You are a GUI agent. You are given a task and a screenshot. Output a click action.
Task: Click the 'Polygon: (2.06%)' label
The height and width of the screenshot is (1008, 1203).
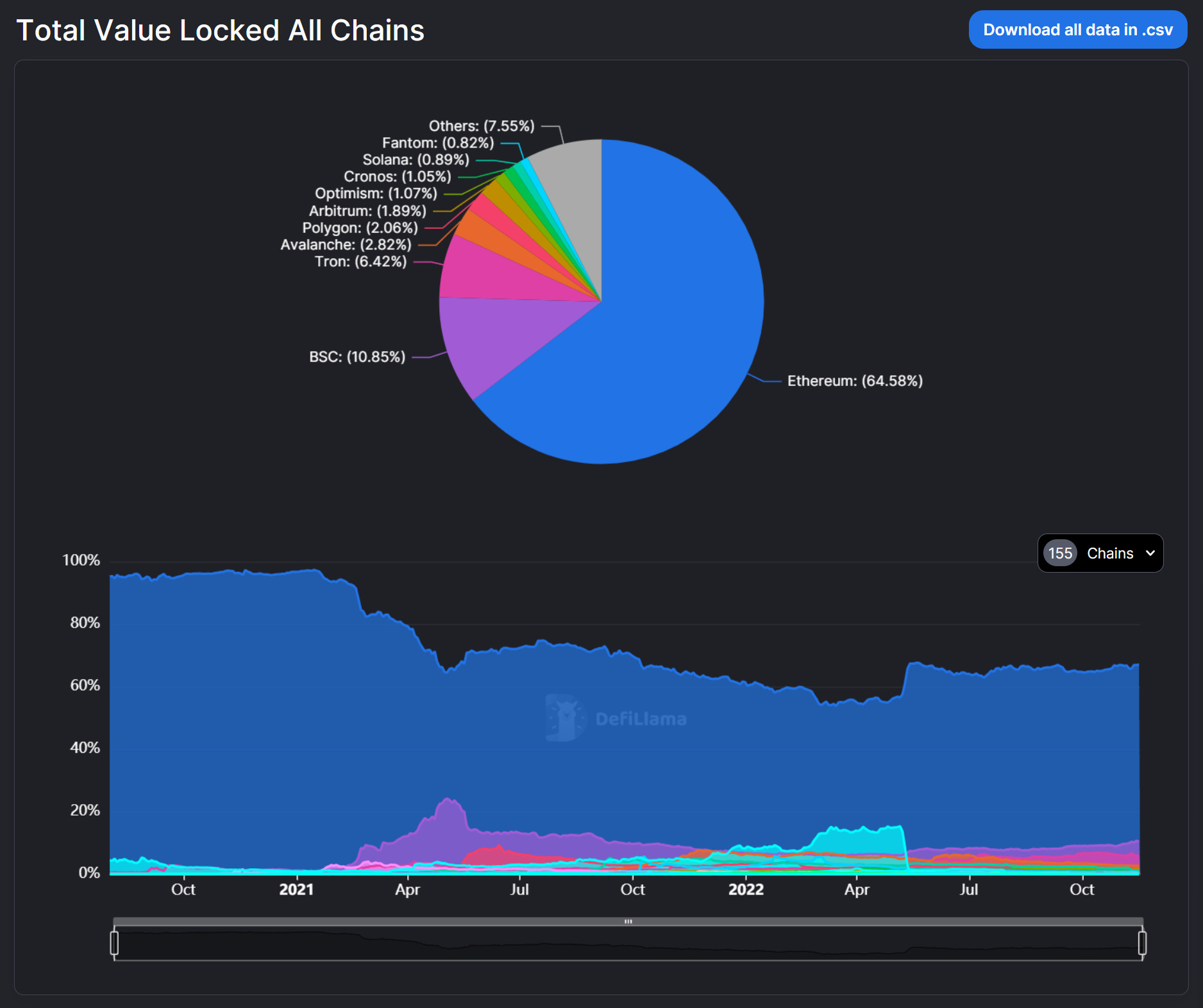(360, 228)
